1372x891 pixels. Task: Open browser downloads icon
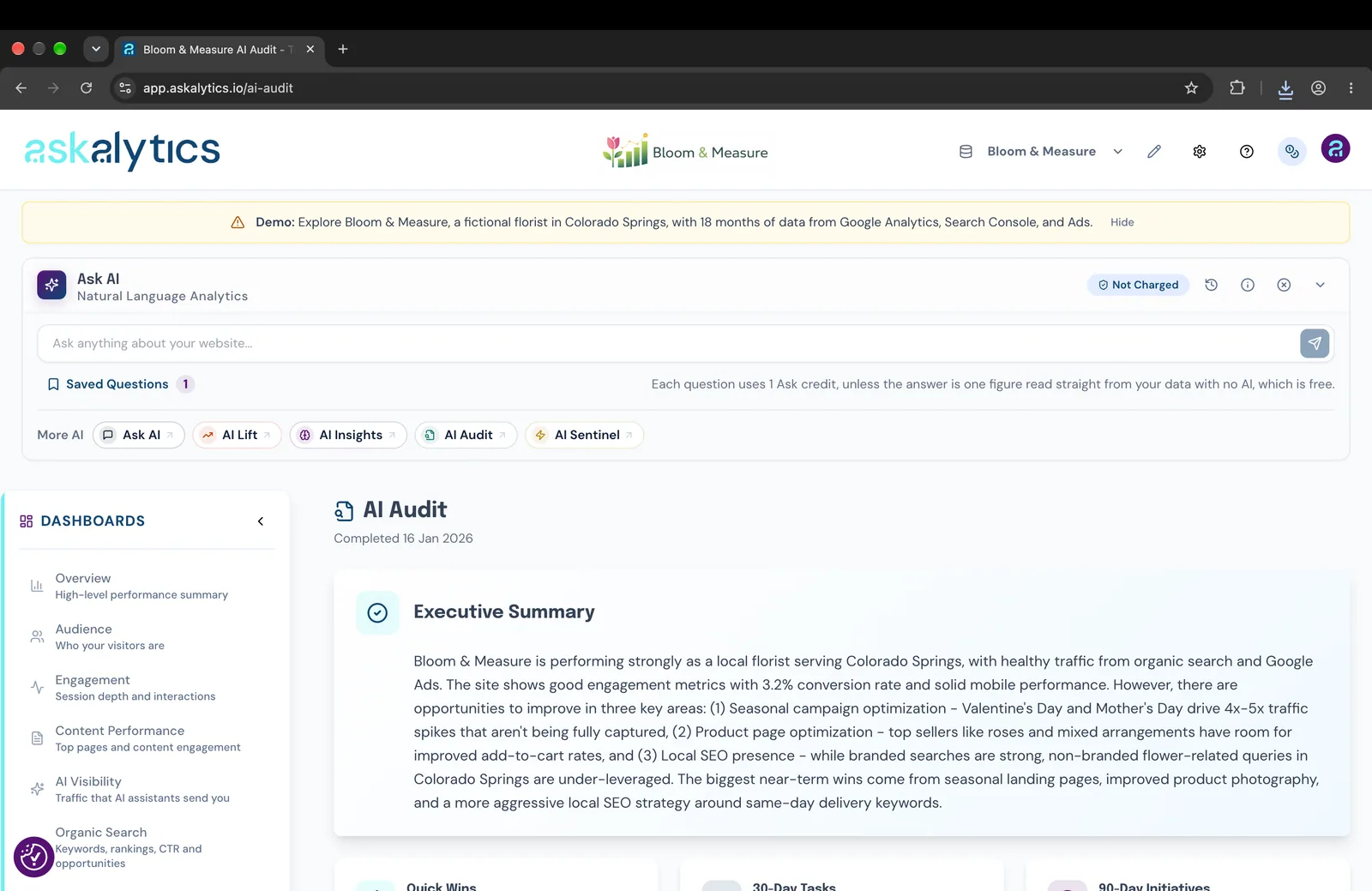1285,88
